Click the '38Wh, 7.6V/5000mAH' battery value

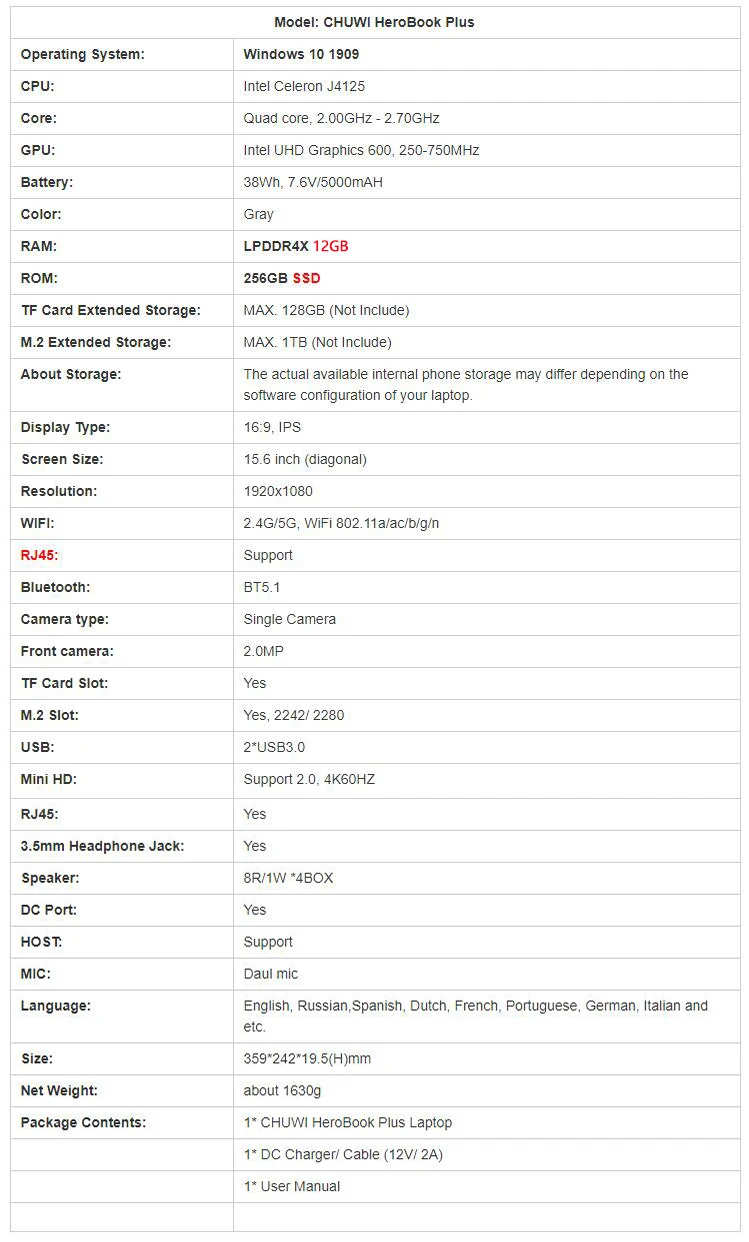click(313, 182)
